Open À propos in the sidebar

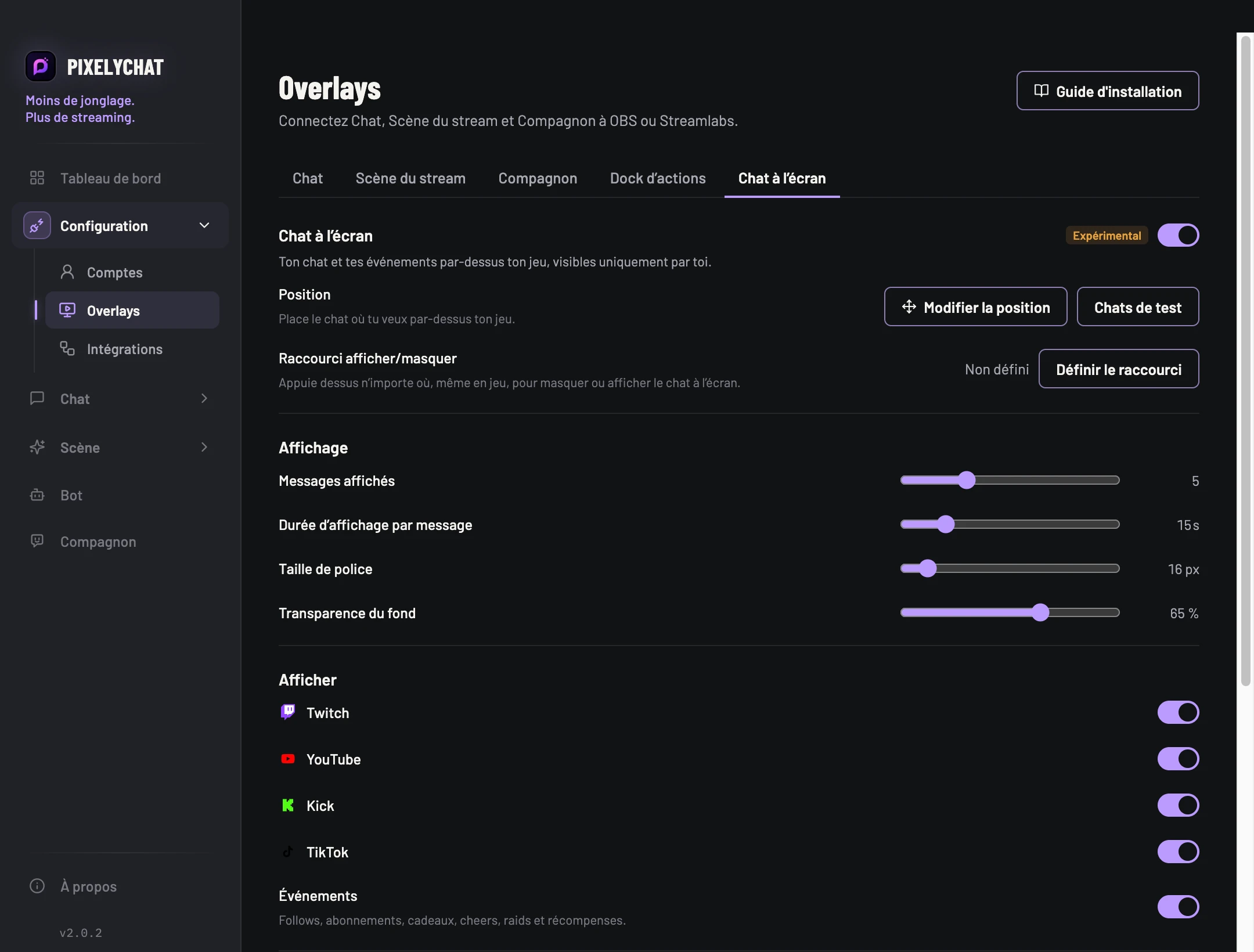point(120,886)
